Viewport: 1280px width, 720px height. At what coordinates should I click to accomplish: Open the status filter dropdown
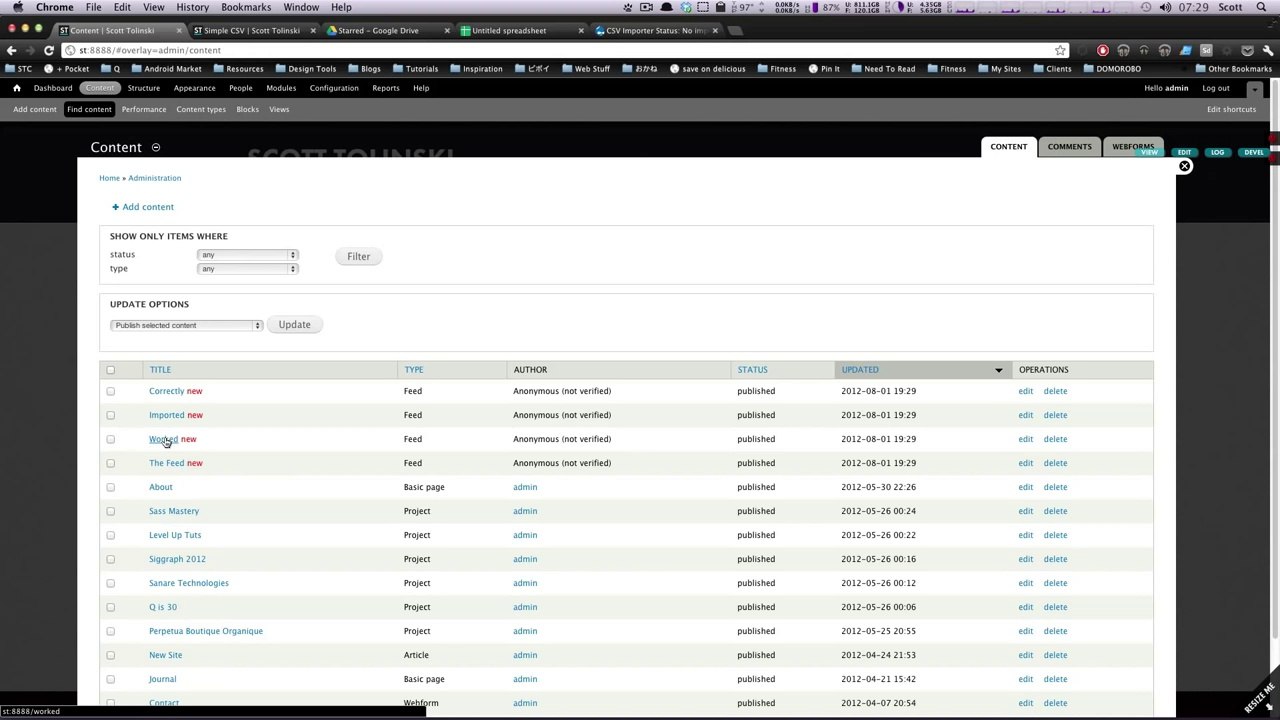click(x=248, y=255)
